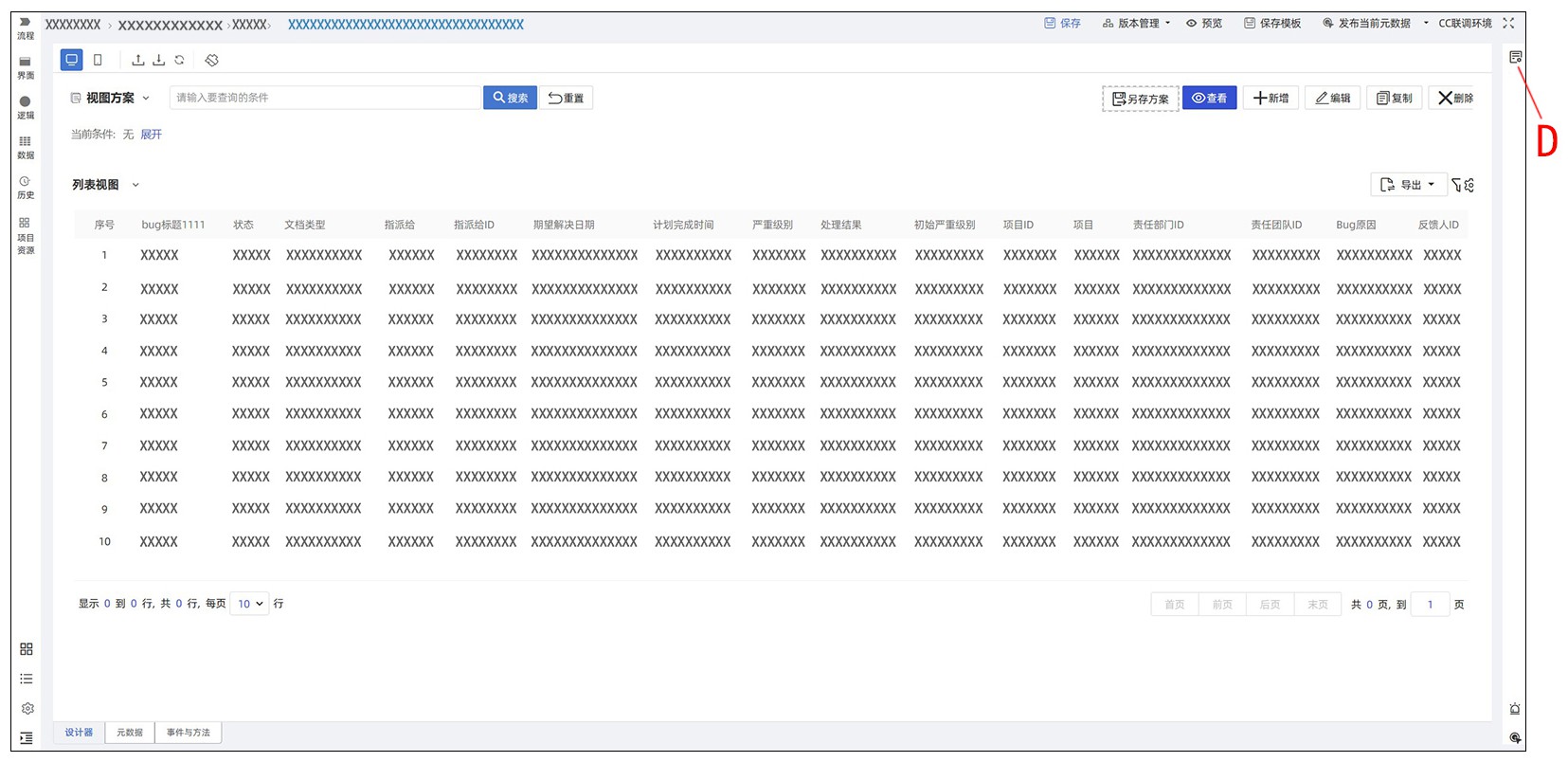Click the refresh icon in toolbar
The image size is (1568, 762).
pyautogui.click(x=179, y=60)
